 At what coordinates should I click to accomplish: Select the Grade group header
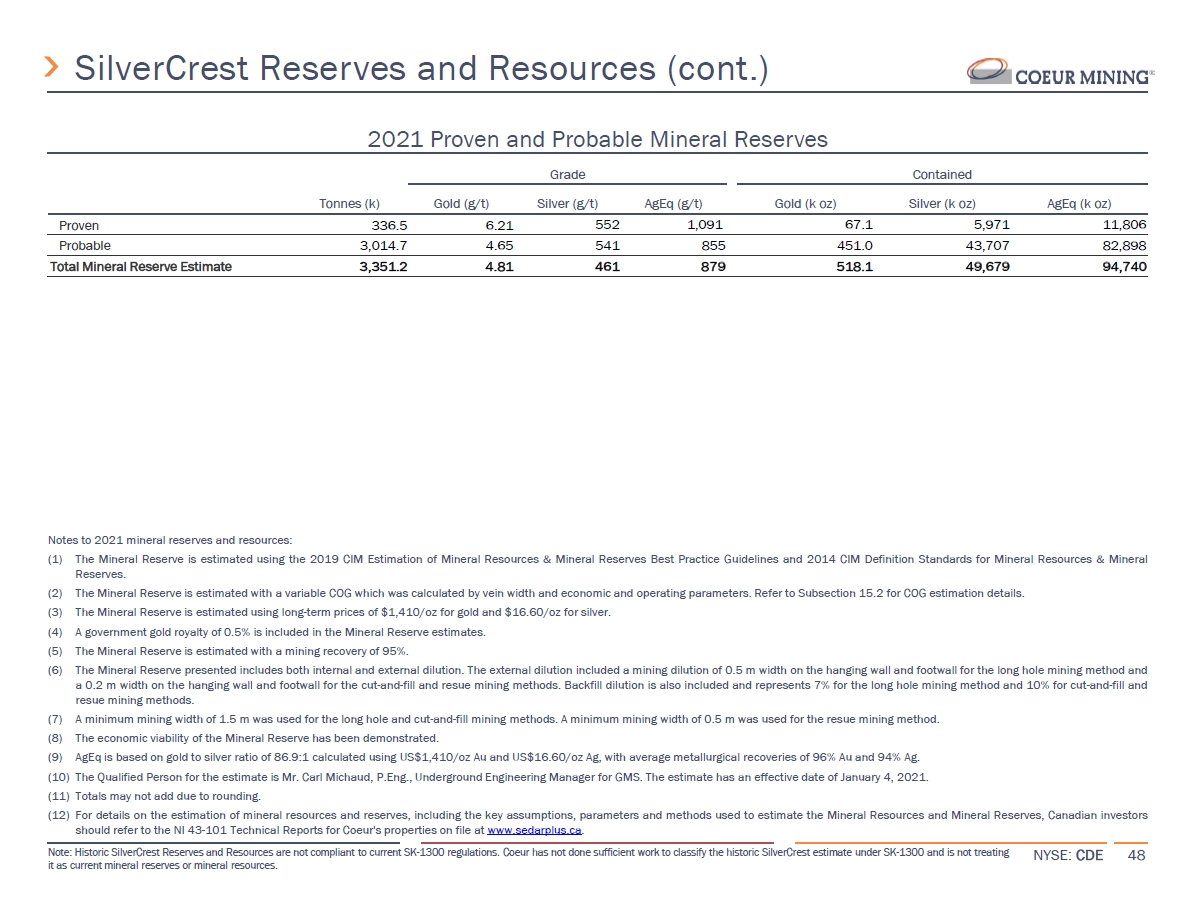pyautogui.click(x=568, y=174)
